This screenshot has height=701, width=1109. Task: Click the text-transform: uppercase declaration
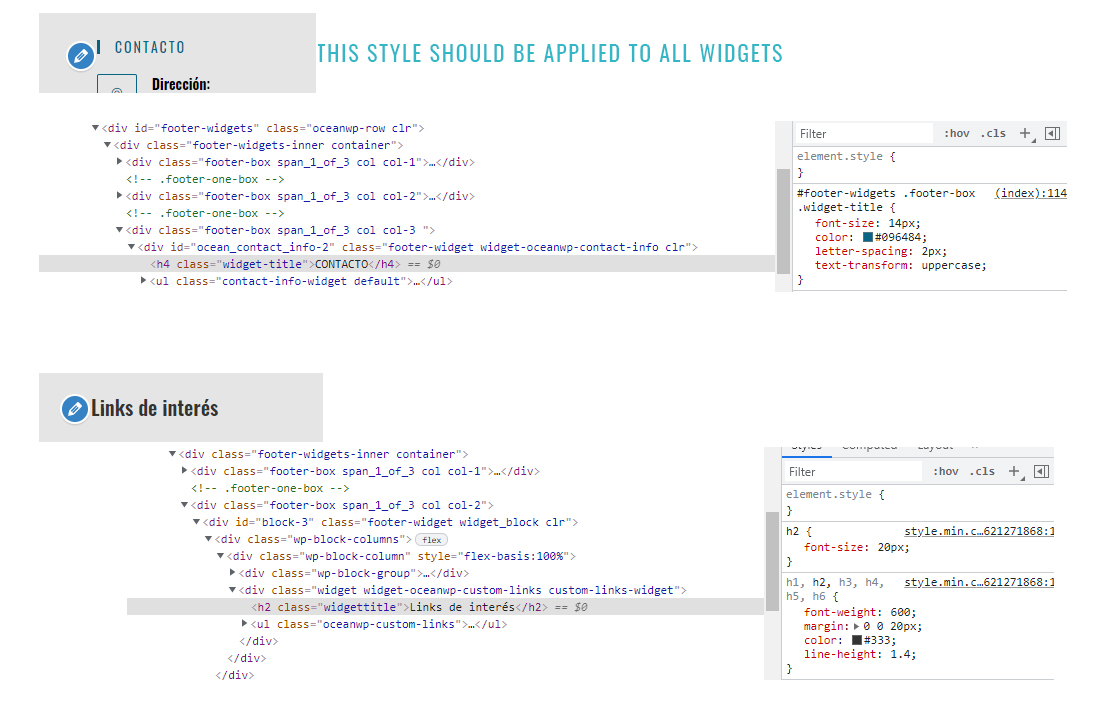tap(900, 265)
